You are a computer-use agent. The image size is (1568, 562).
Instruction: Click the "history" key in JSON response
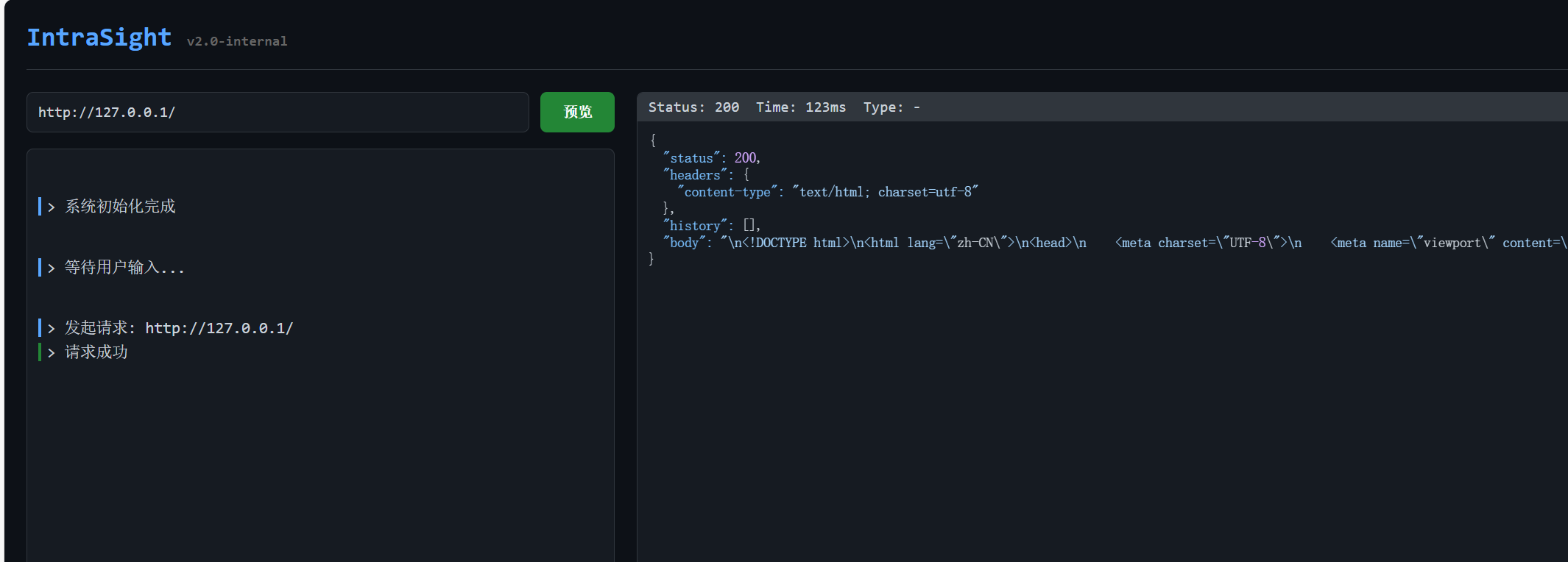[x=694, y=226]
